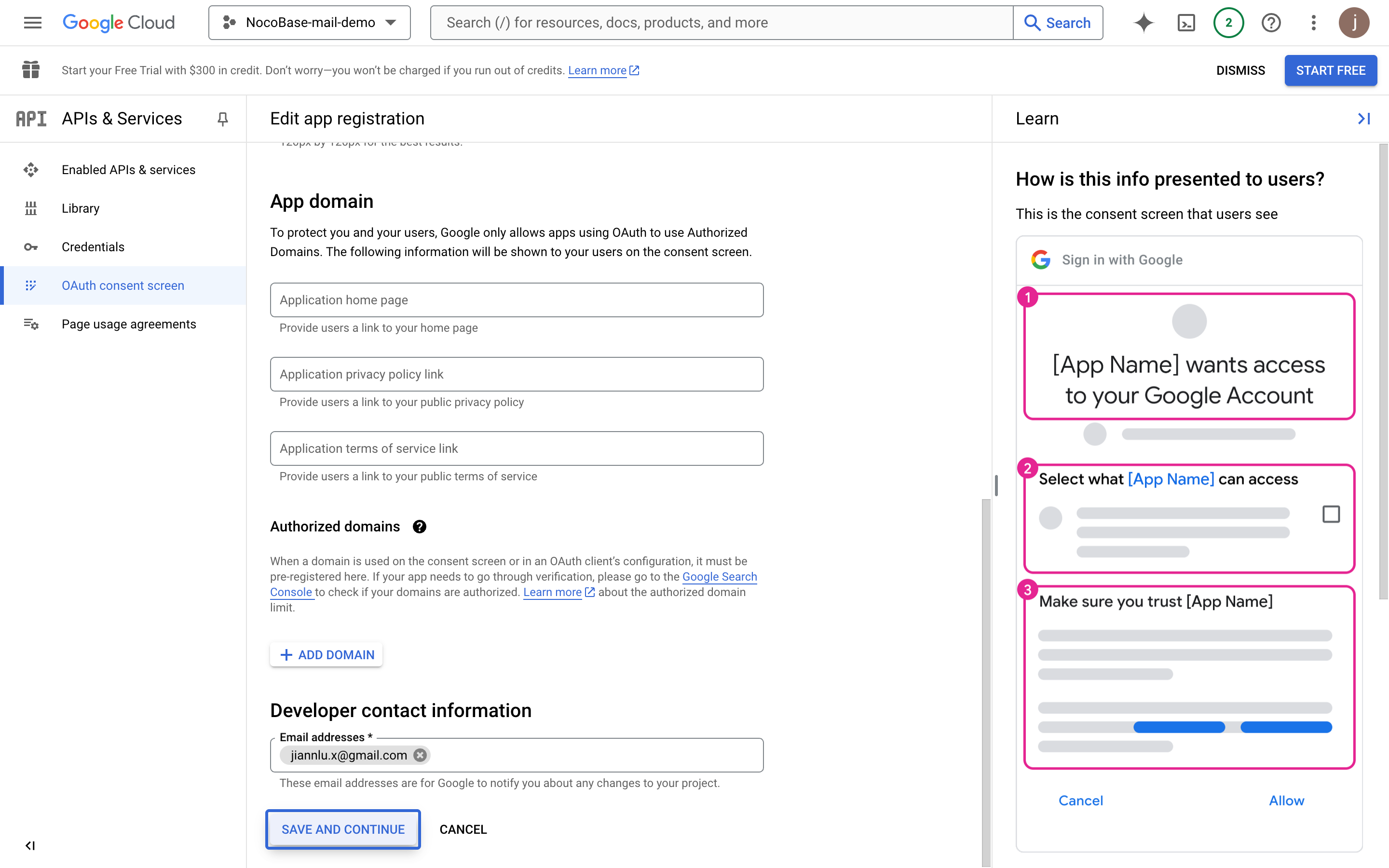Image resolution: width=1389 pixels, height=868 pixels.
Task: Pin the APIs & Services menu
Action: point(223,119)
